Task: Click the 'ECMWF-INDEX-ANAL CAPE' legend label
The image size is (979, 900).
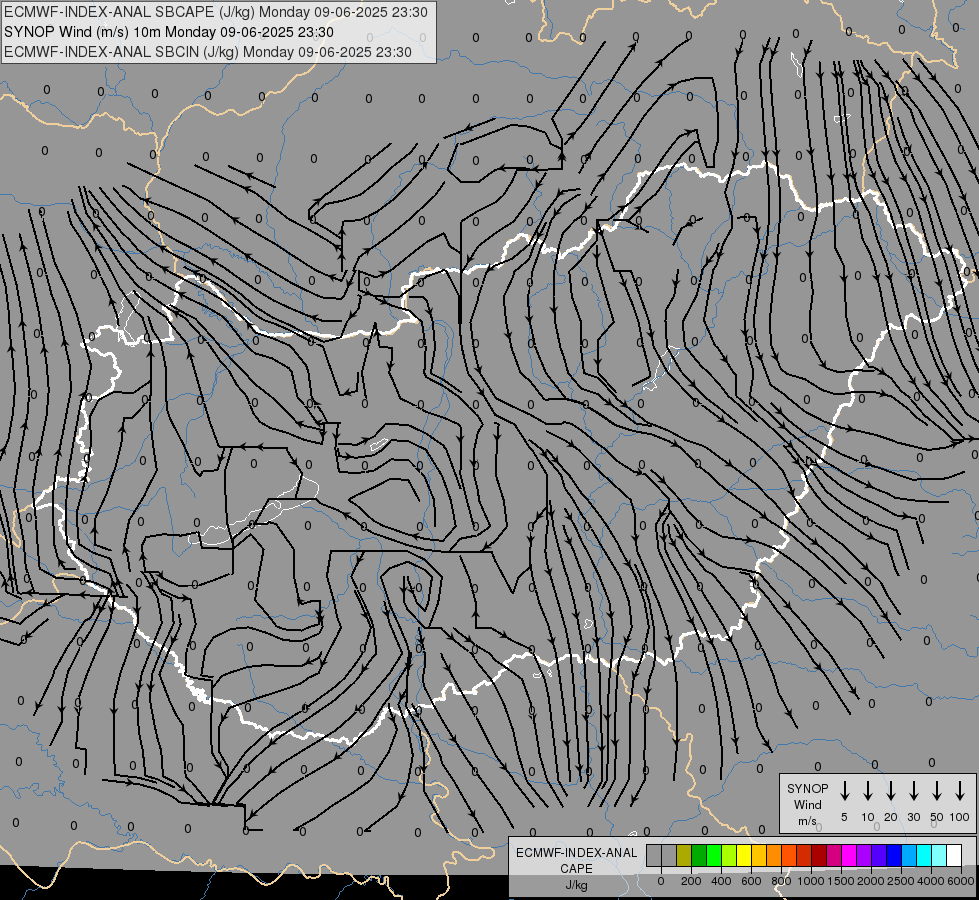Action: (x=576, y=861)
